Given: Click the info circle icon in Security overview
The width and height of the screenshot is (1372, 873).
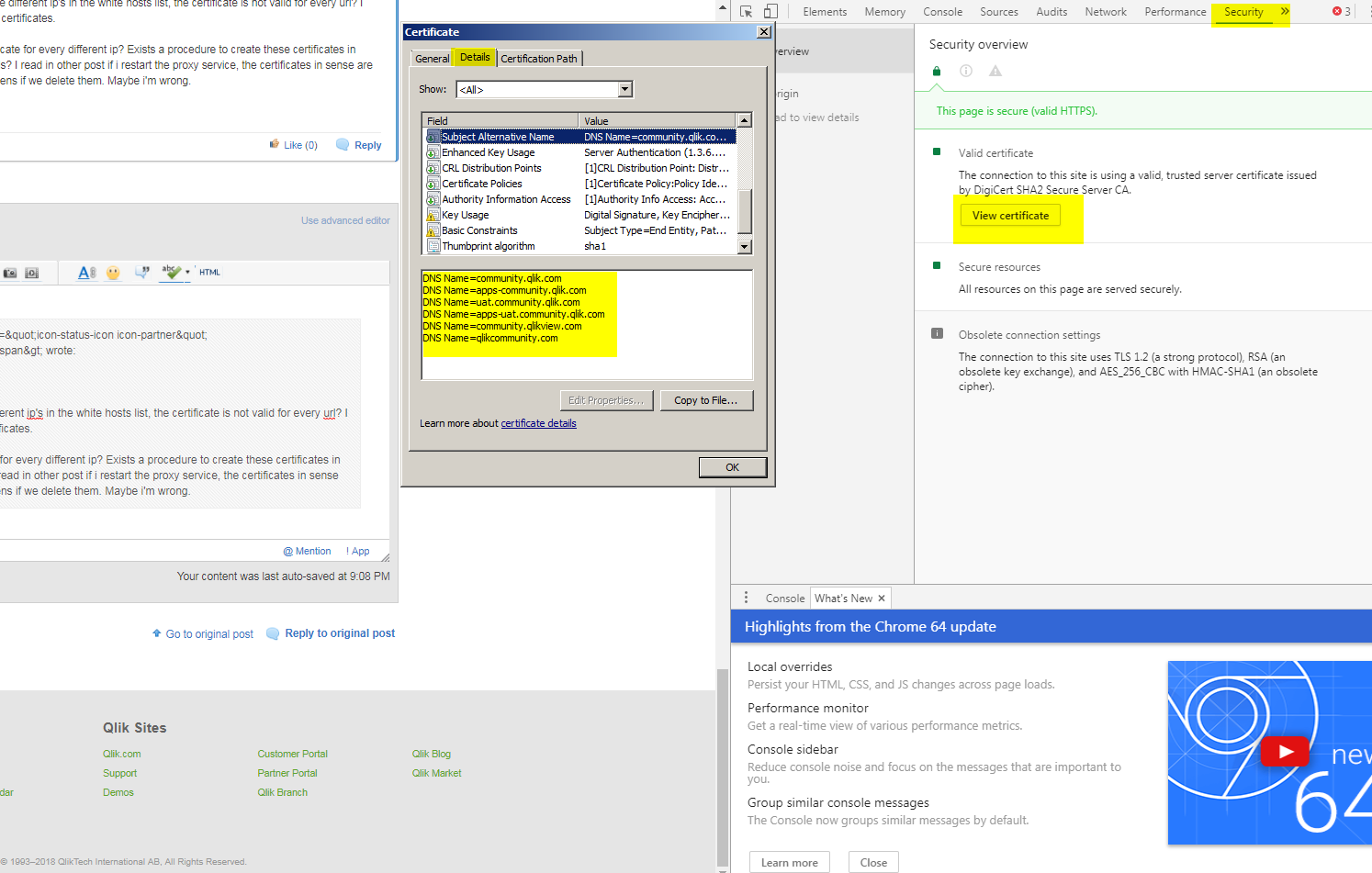Looking at the screenshot, I should (966, 71).
